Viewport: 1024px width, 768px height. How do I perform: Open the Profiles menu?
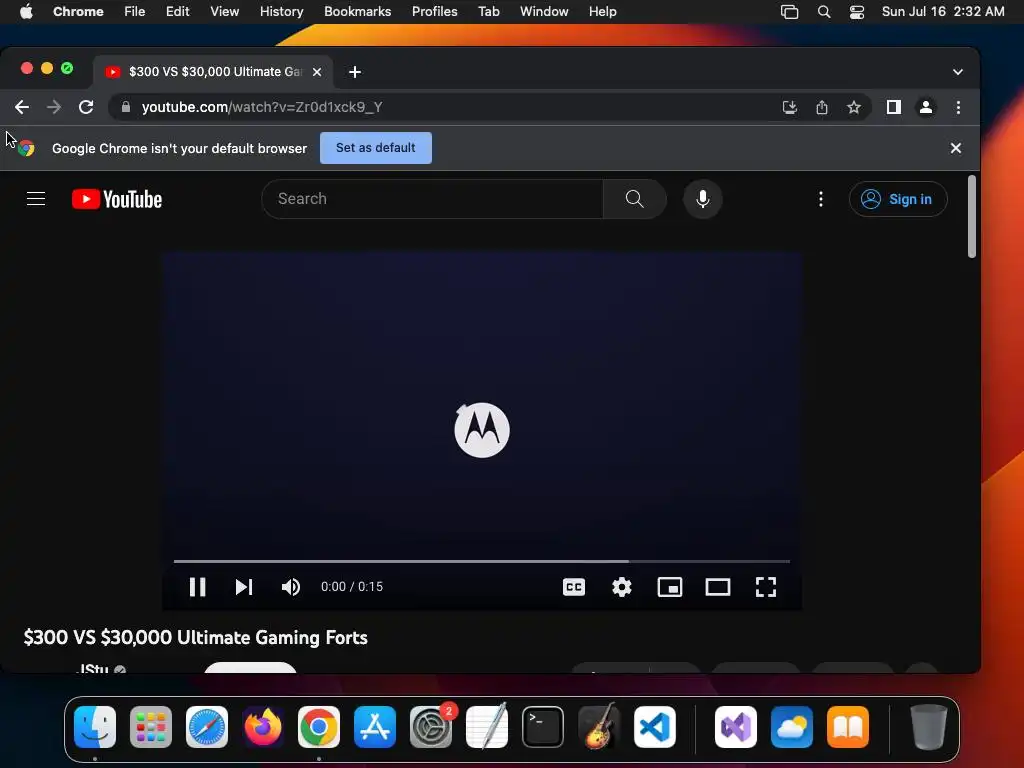pyautogui.click(x=434, y=11)
